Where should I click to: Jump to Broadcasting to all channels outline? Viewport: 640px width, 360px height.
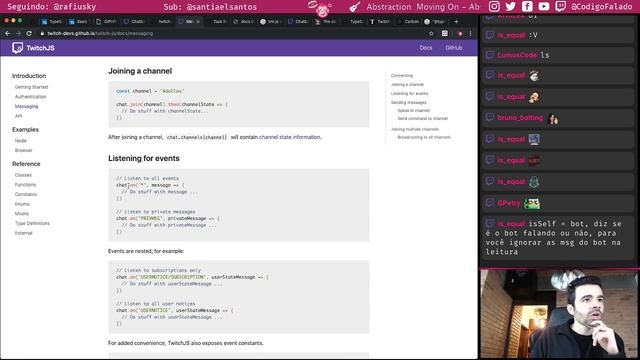click(424, 137)
